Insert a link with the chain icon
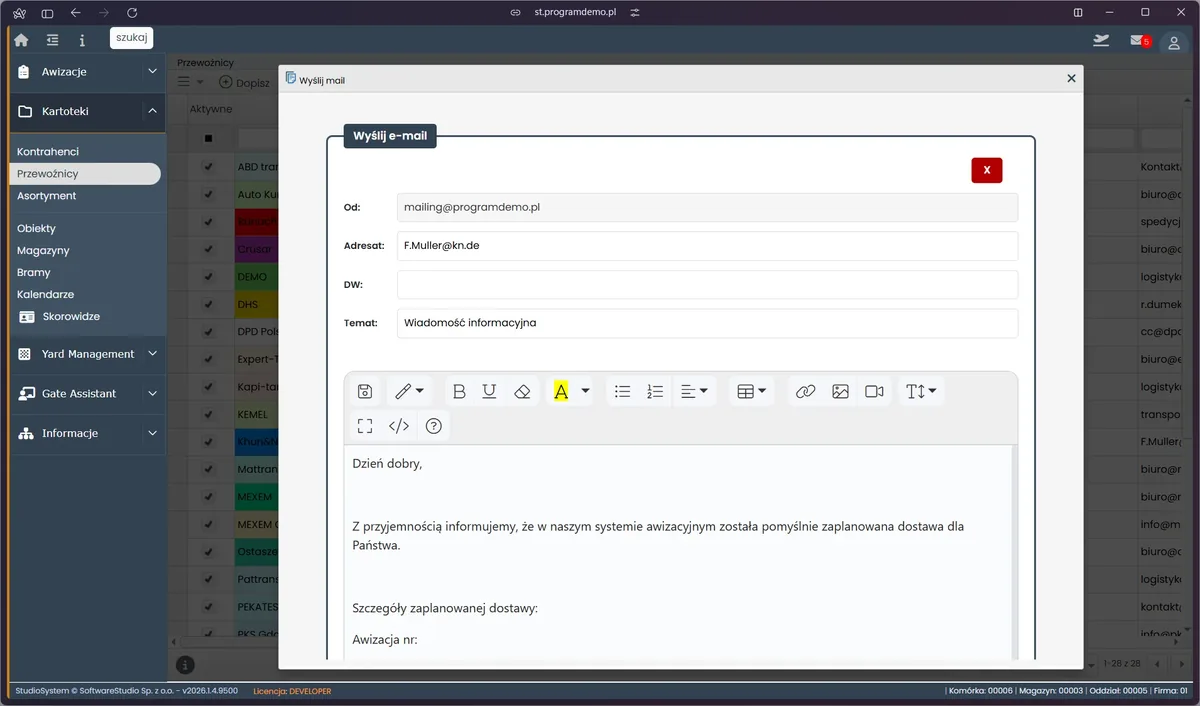 point(805,391)
